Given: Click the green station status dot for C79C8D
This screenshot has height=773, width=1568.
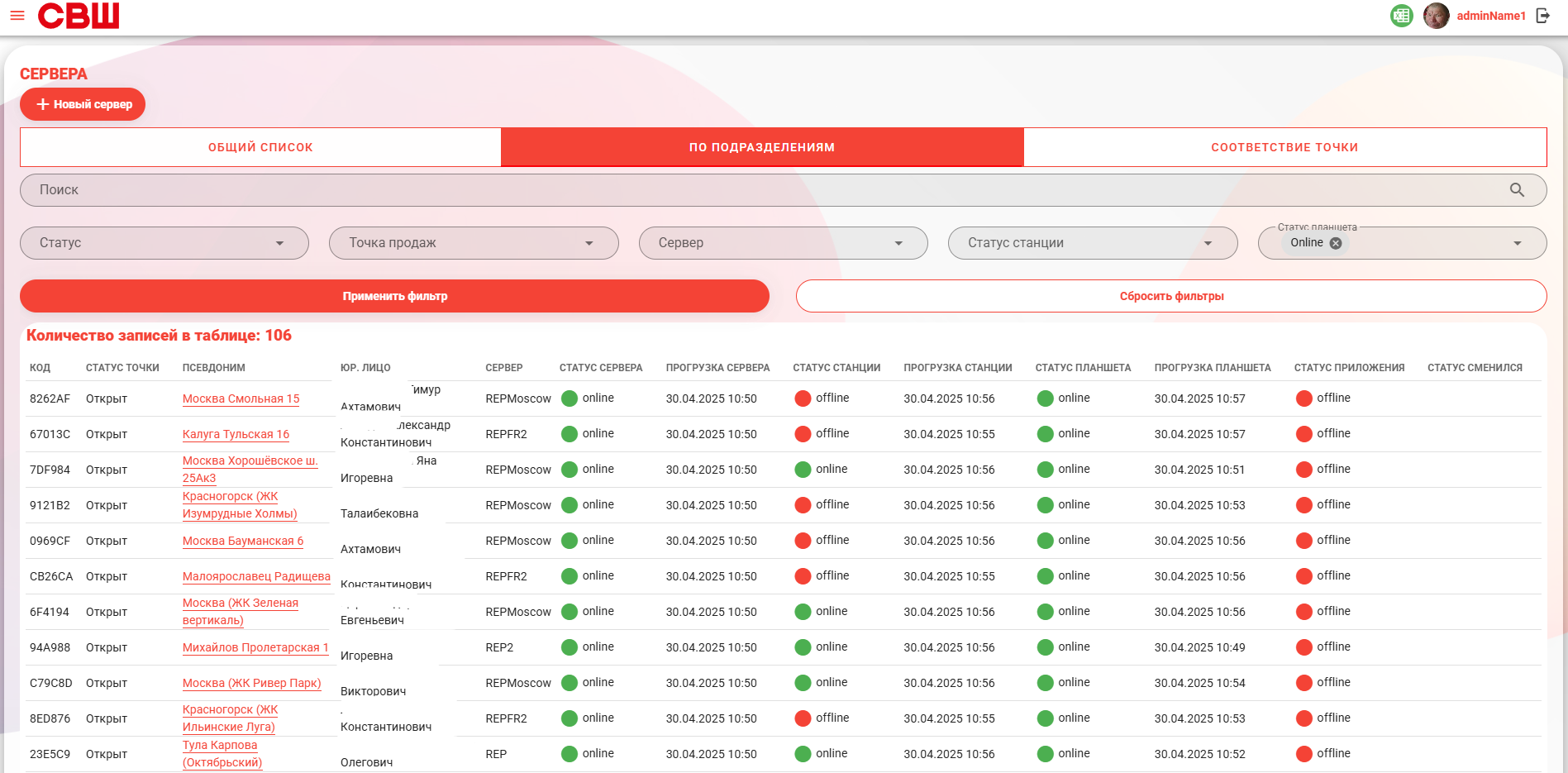Looking at the screenshot, I should (x=803, y=683).
